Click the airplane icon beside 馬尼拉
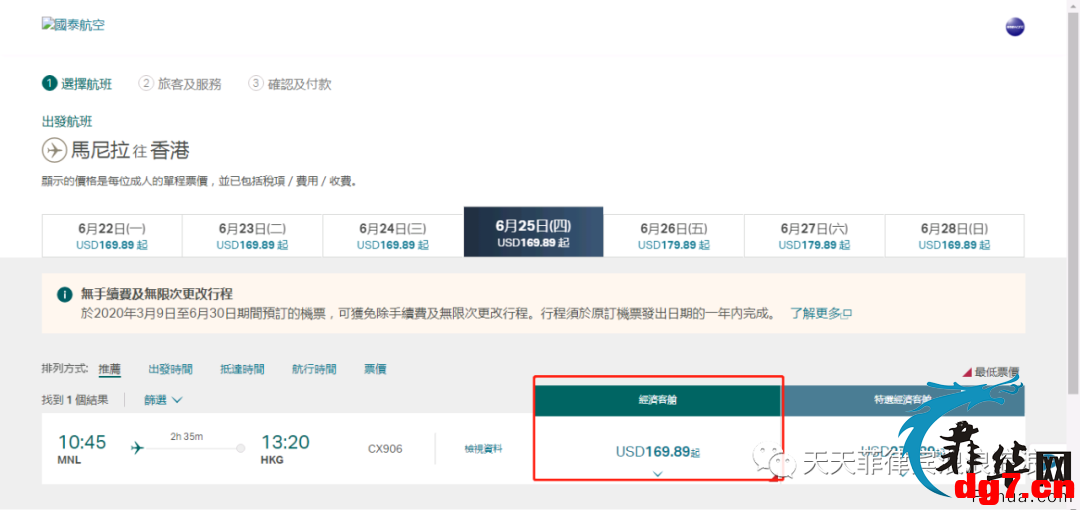1080x510 pixels. pos(54,150)
